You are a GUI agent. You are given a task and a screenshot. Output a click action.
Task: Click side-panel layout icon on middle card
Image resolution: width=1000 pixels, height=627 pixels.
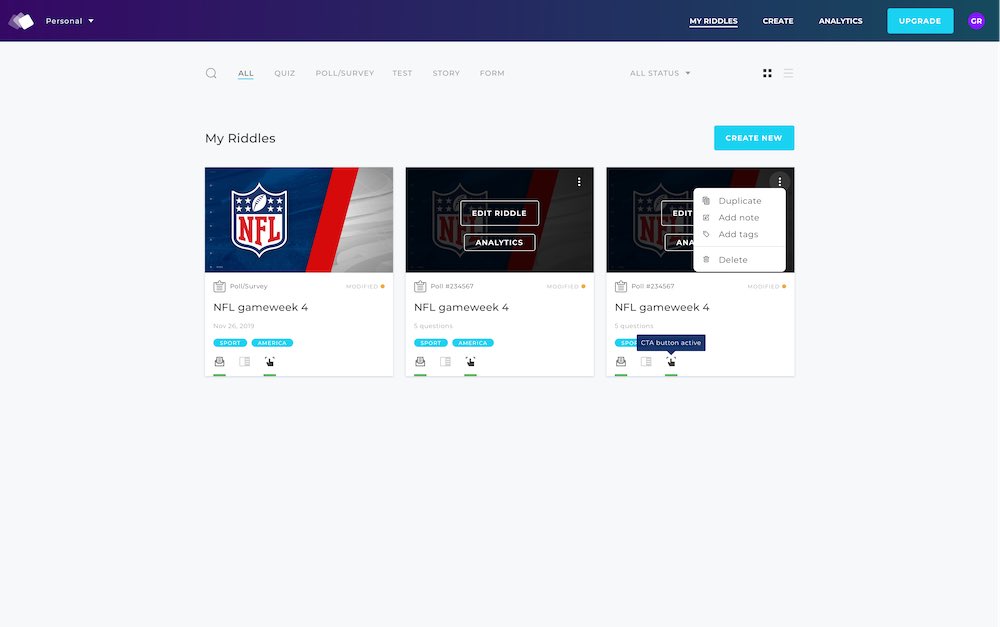coord(445,362)
